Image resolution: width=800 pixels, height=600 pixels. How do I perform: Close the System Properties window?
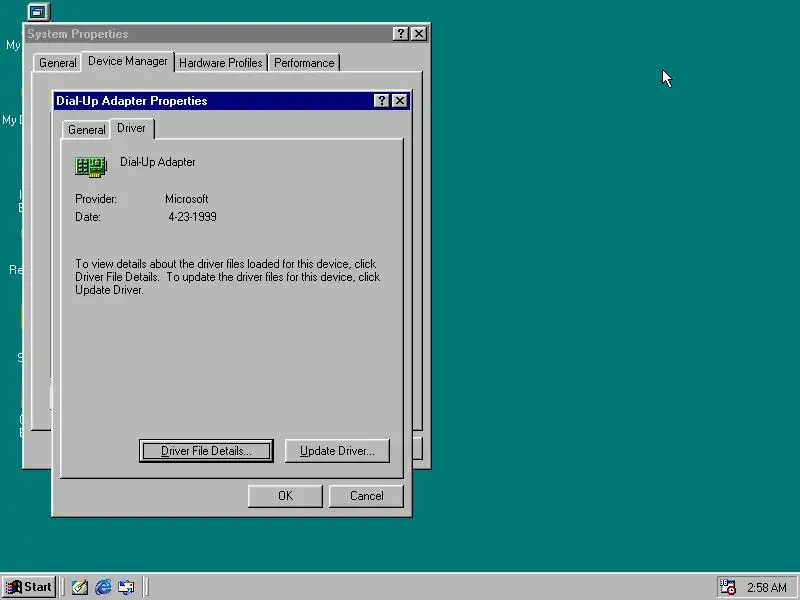419,34
